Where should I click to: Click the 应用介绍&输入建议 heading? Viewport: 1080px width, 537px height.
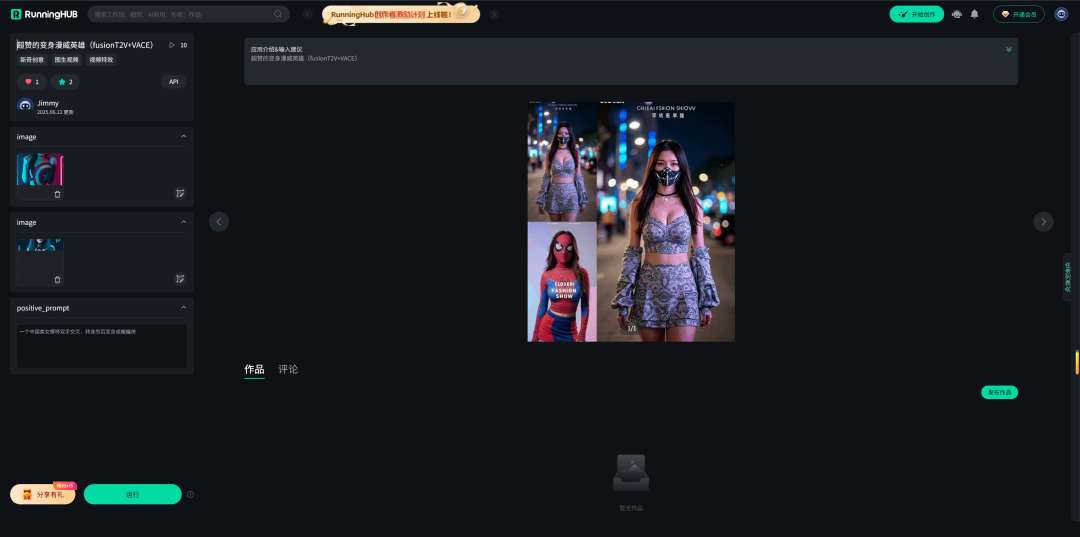pyautogui.click(x=276, y=50)
